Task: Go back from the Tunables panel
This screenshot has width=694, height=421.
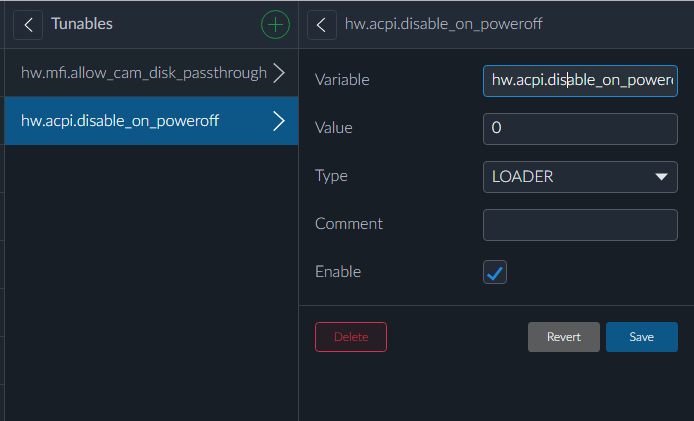Action: pyautogui.click(x=28, y=24)
